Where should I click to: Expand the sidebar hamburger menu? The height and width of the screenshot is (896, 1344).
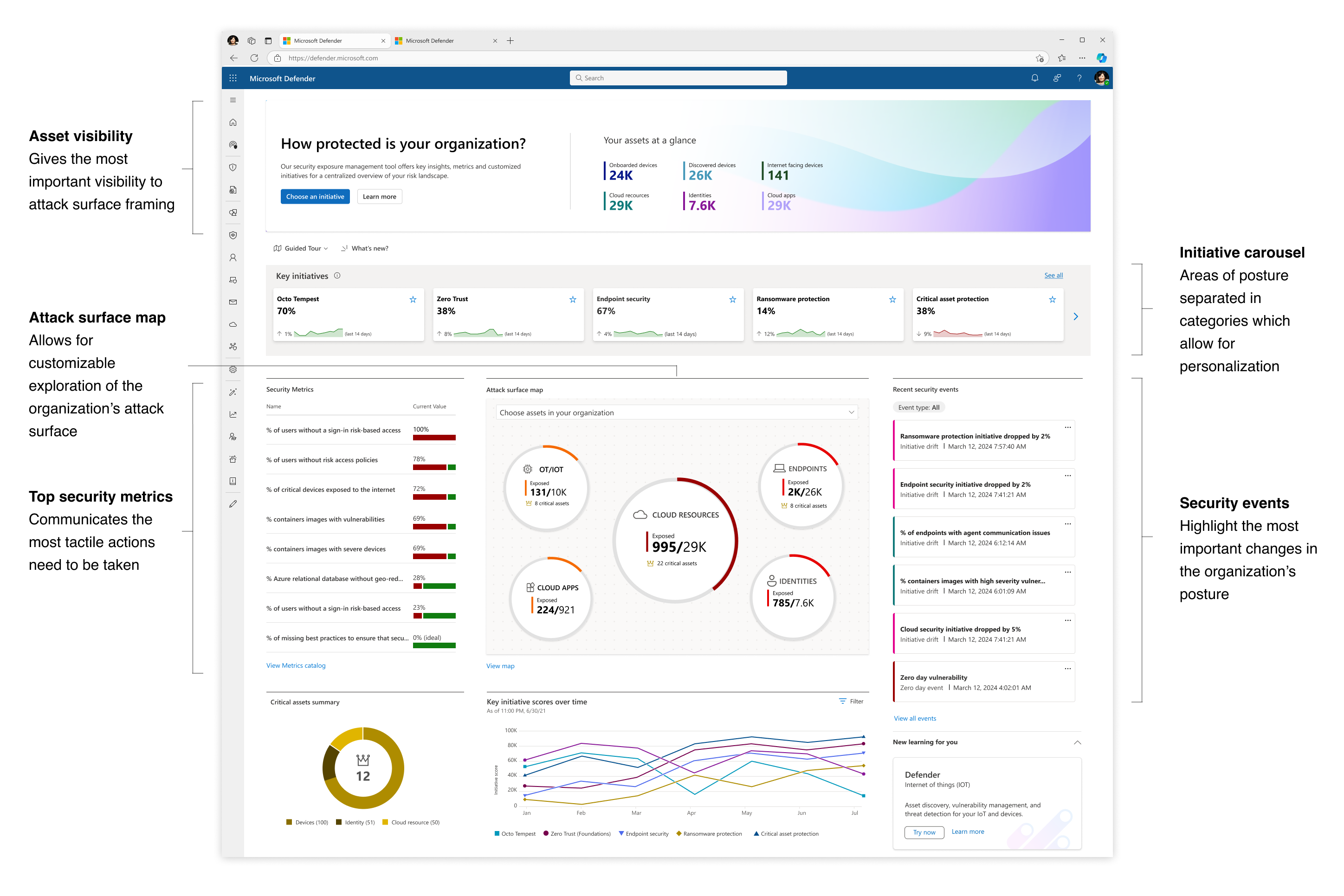(233, 100)
